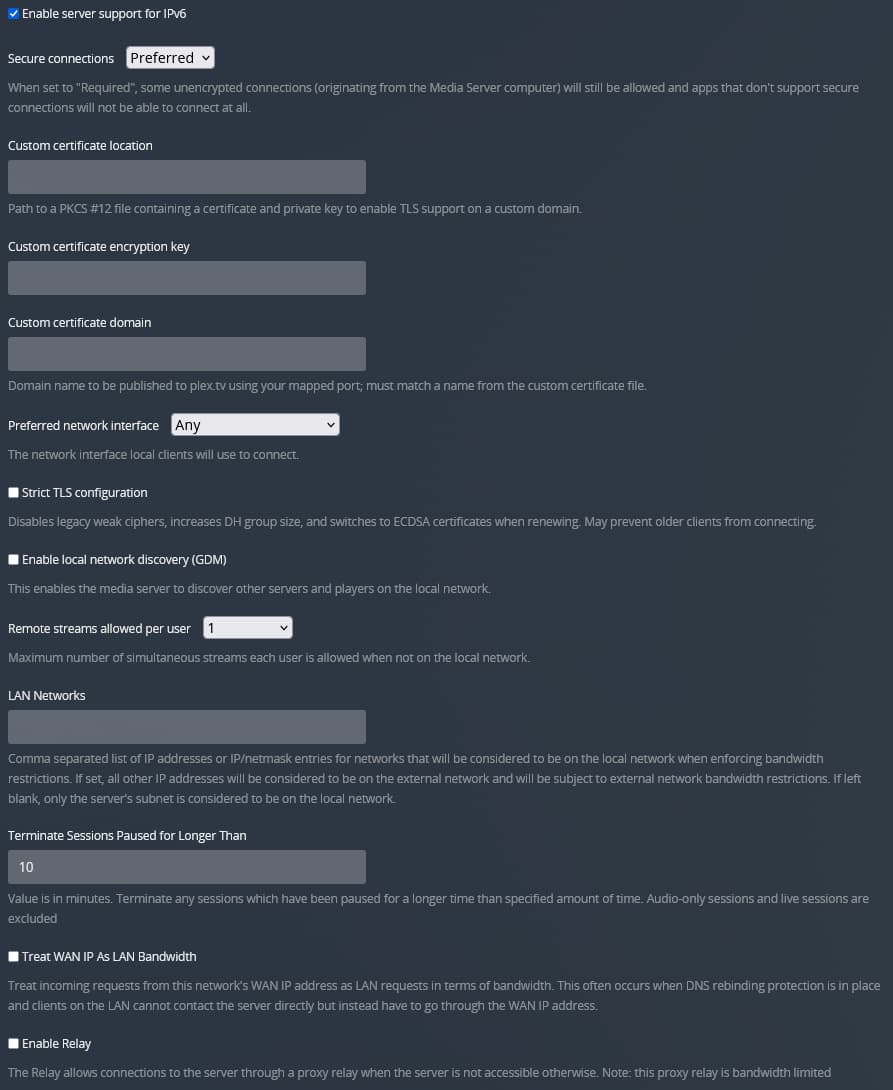Click the Terminate Sessions Paused field showing 10
Screen dimensions: 893x1090
tap(187, 867)
